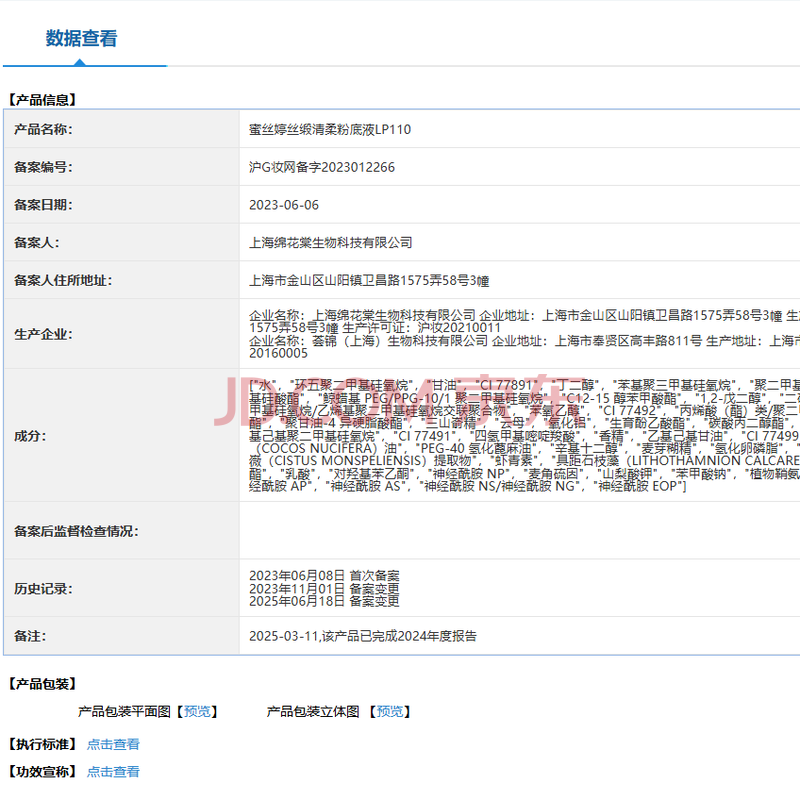Click the 备案人 company name value
The width and height of the screenshot is (800, 800).
tap(330, 243)
